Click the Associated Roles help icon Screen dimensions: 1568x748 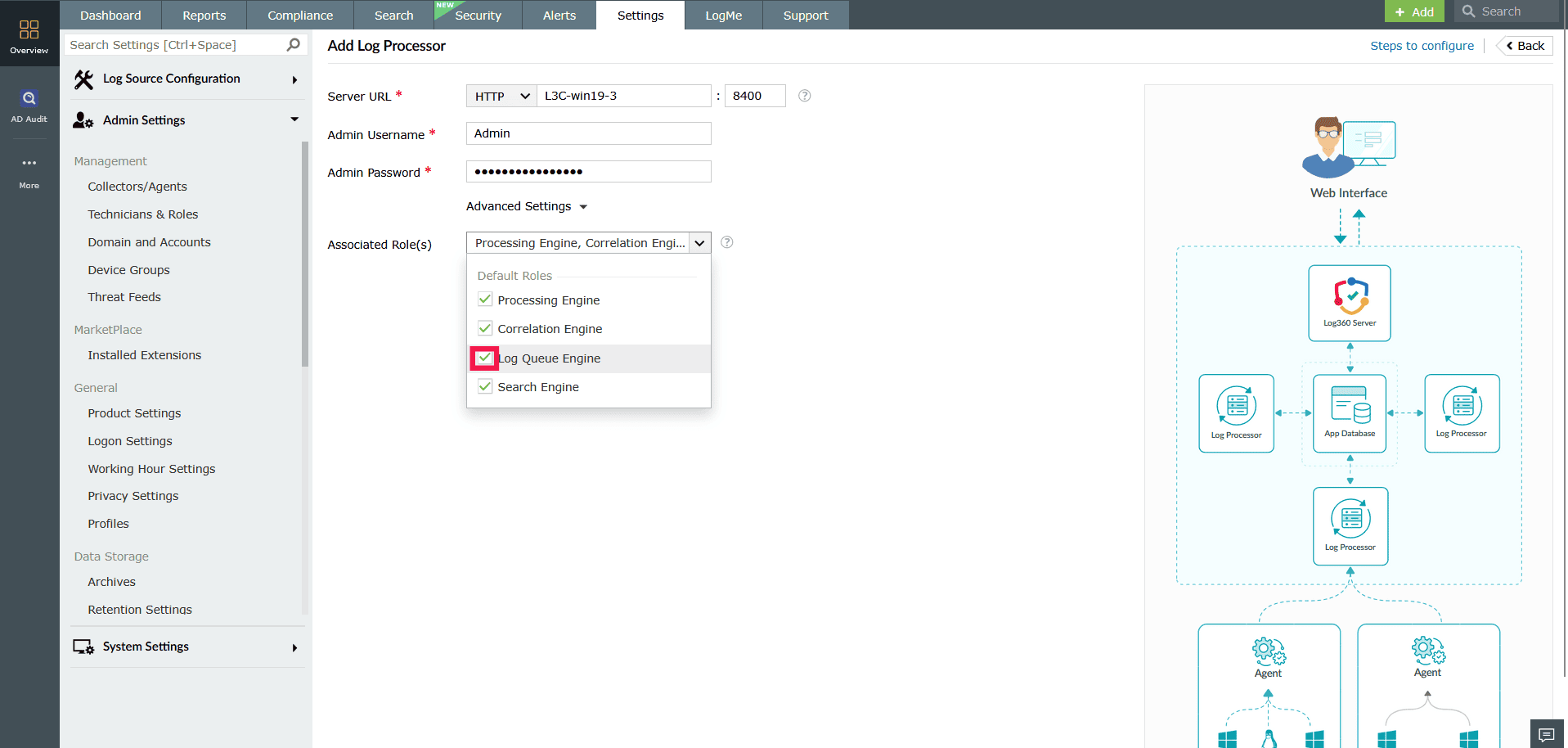[x=727, y=242]
